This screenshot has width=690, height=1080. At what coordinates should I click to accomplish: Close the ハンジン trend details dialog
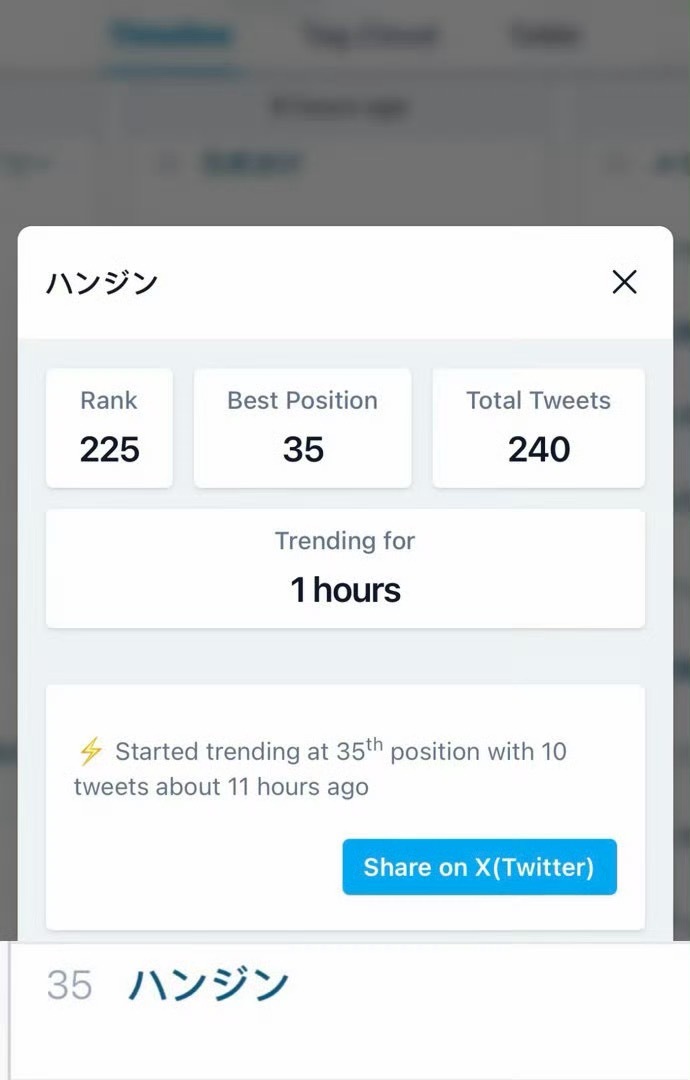pyautogui.click(x=624, y=282)
